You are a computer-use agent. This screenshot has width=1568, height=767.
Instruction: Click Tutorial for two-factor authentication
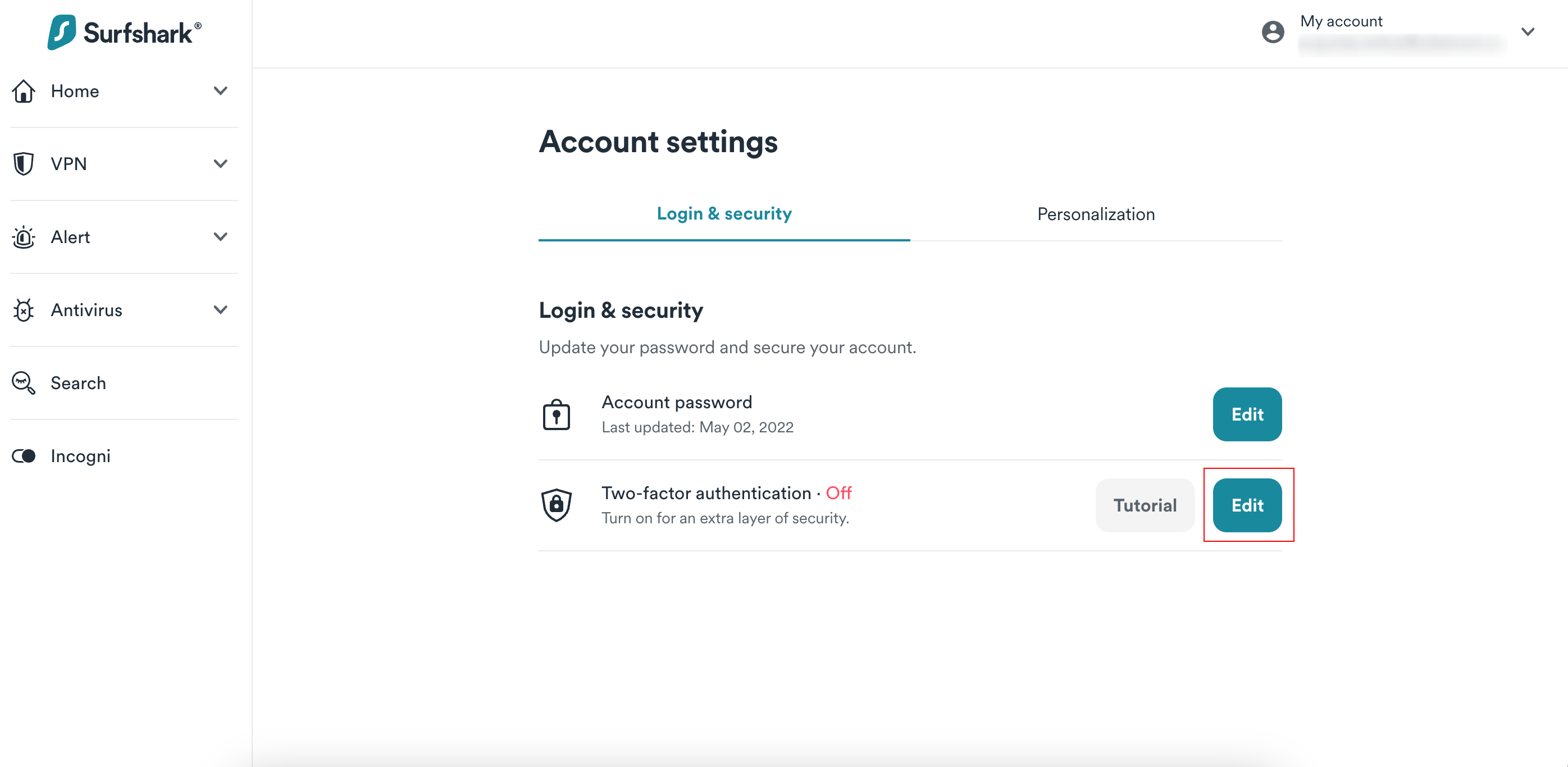coord(1144,504)
